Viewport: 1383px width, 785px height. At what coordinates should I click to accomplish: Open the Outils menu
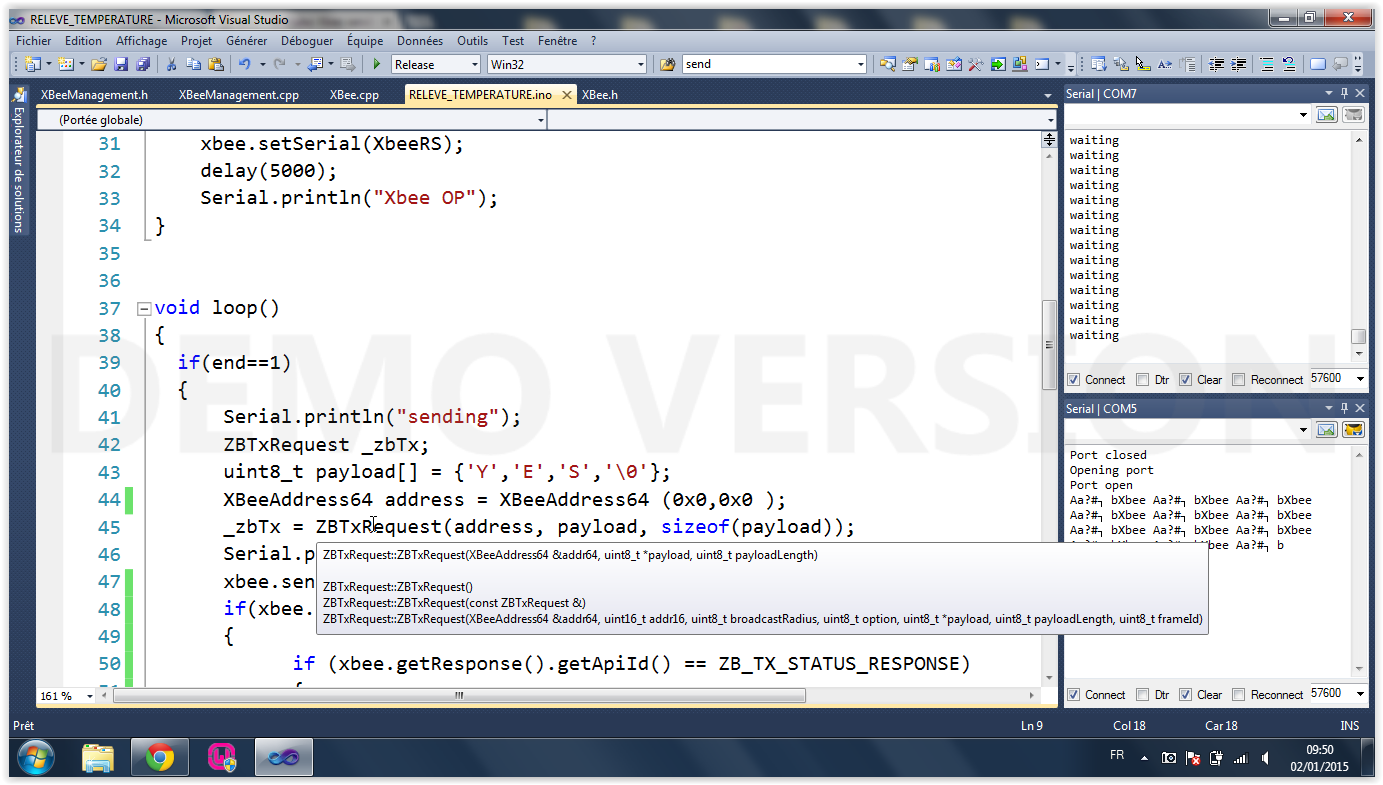tap(472, 41)
